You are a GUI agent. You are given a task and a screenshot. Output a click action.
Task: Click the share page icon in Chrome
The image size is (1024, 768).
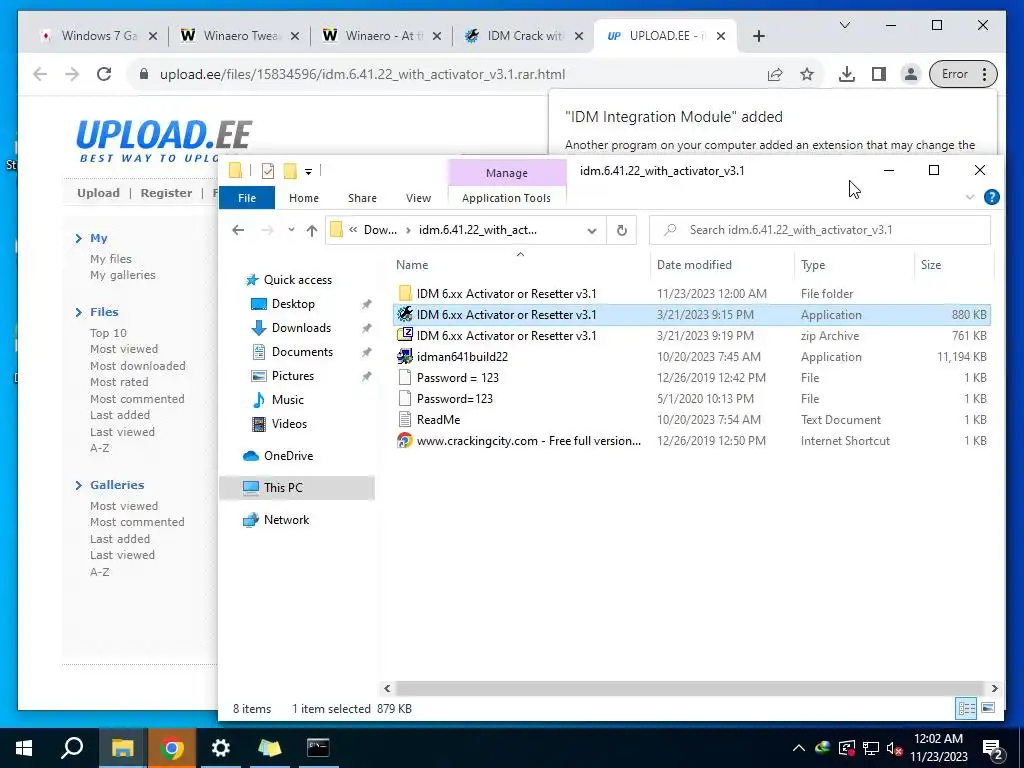[775, 74]
